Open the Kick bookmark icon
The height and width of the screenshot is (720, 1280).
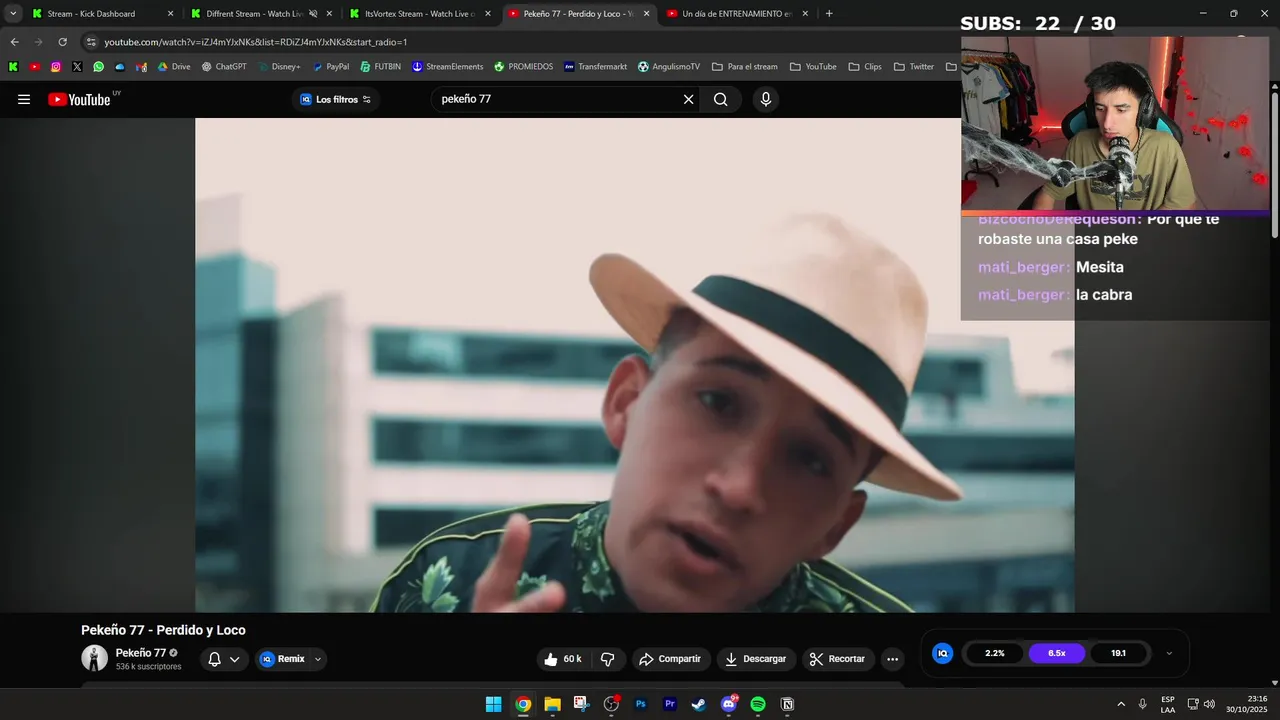(x=13, y=67)
